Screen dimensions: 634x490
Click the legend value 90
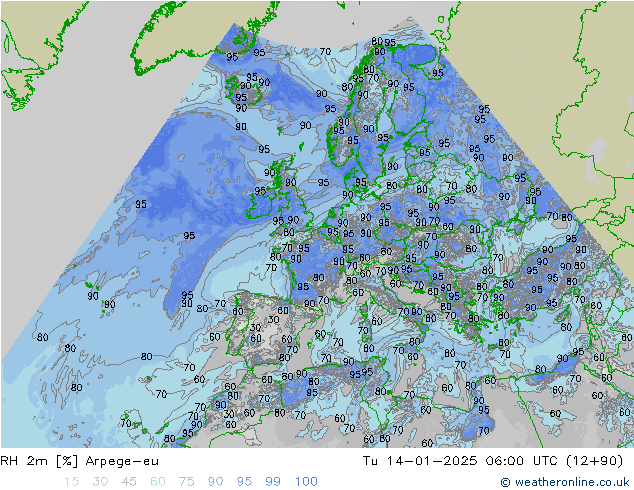point(215,482)
